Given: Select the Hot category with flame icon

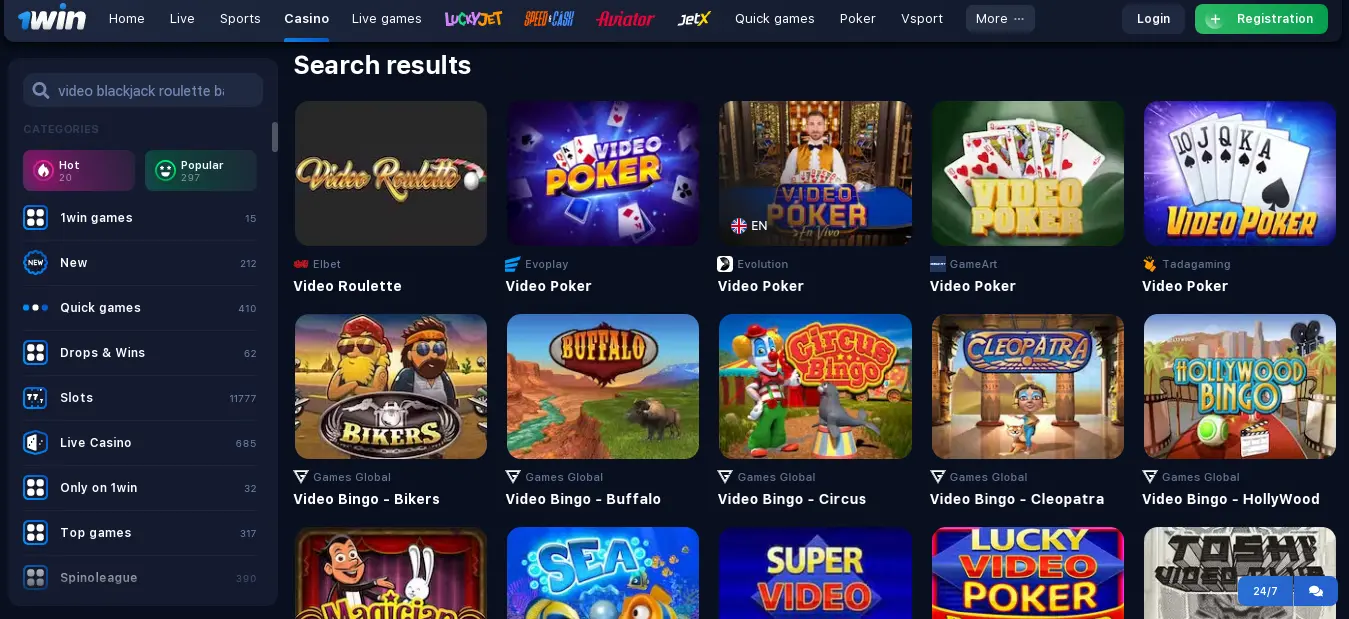Looking at the screenshot, I should pos(79,170).
